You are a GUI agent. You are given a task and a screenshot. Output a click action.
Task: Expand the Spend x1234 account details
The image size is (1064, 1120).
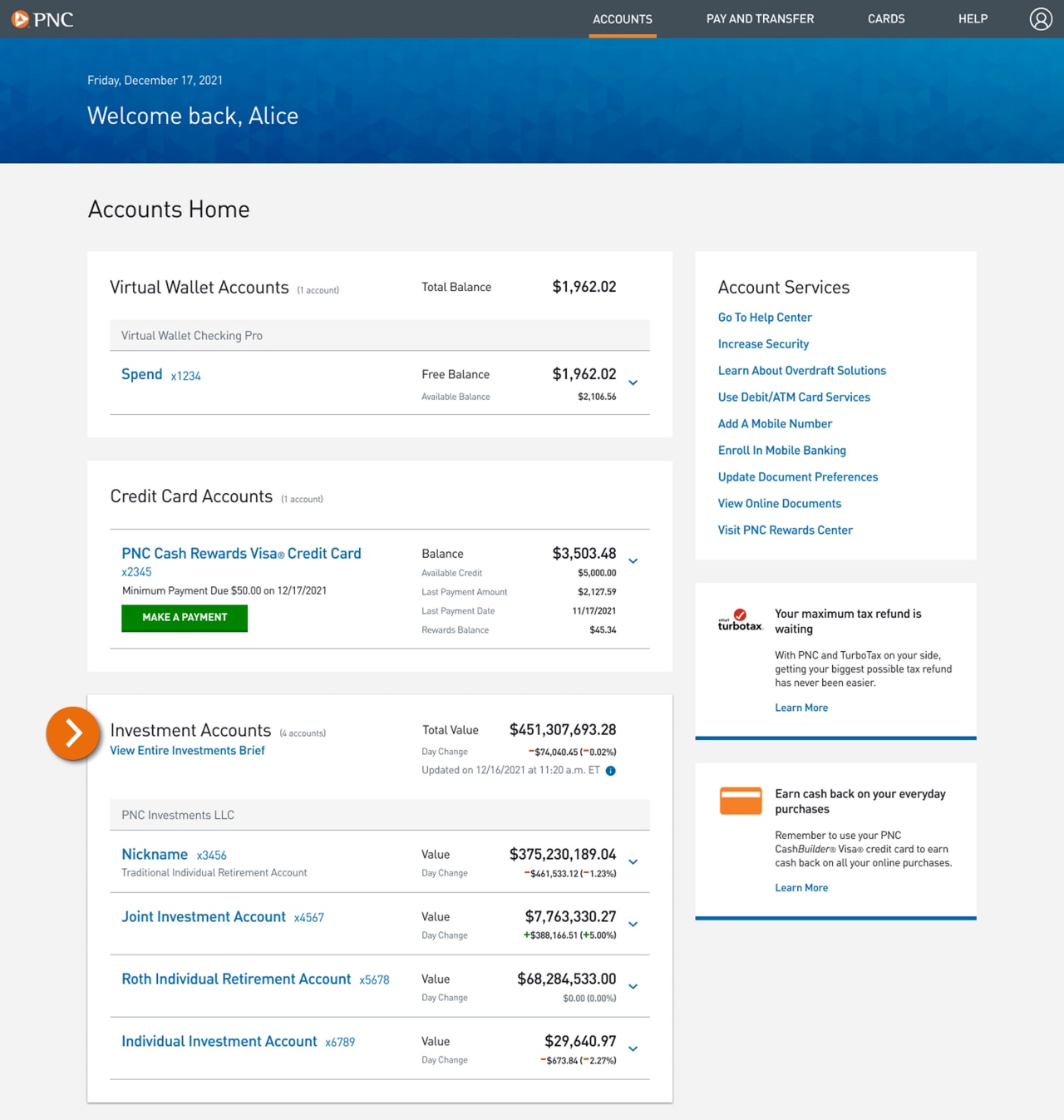tap(633, 382)
